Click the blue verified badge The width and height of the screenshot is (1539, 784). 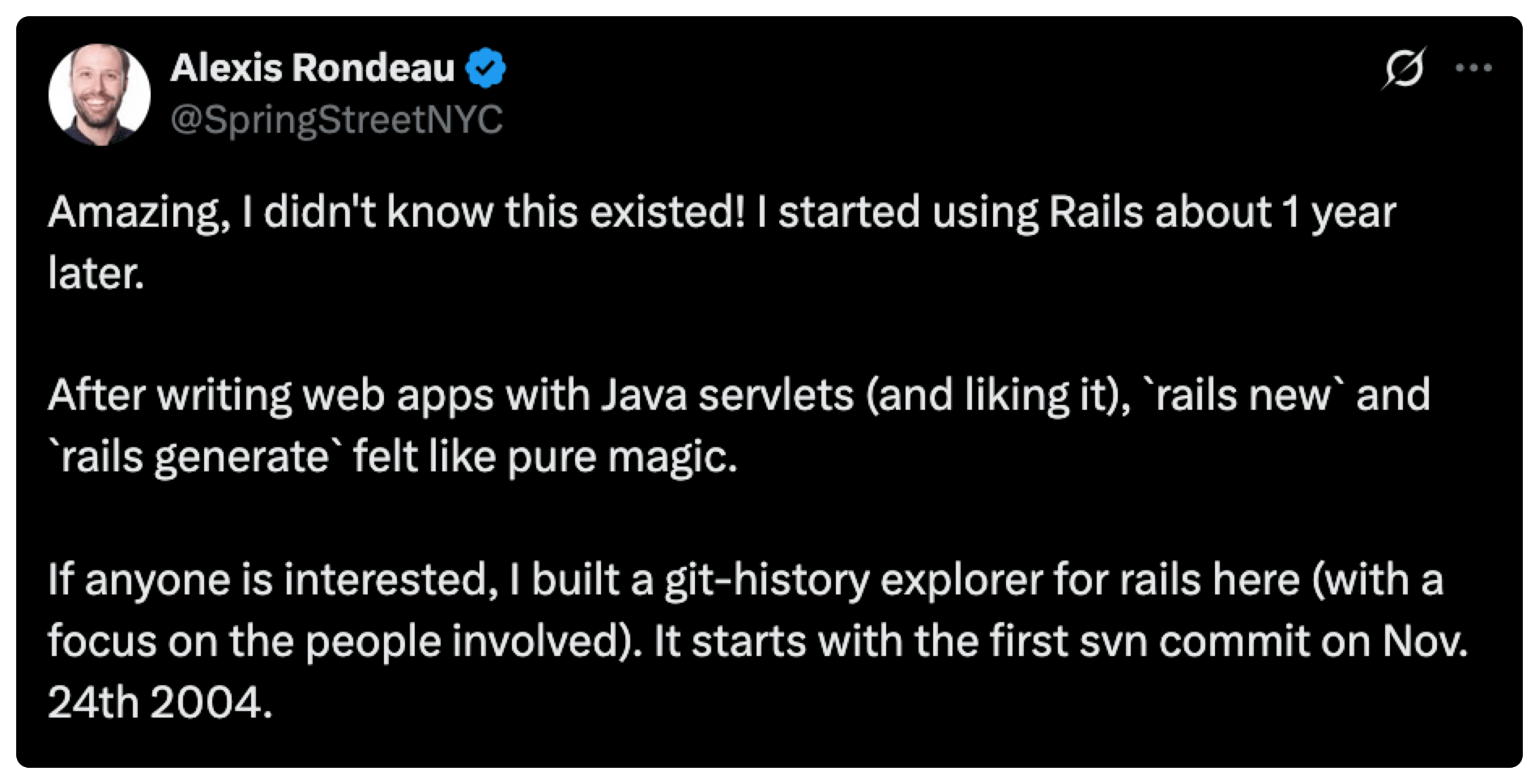(x=485, y=68)
